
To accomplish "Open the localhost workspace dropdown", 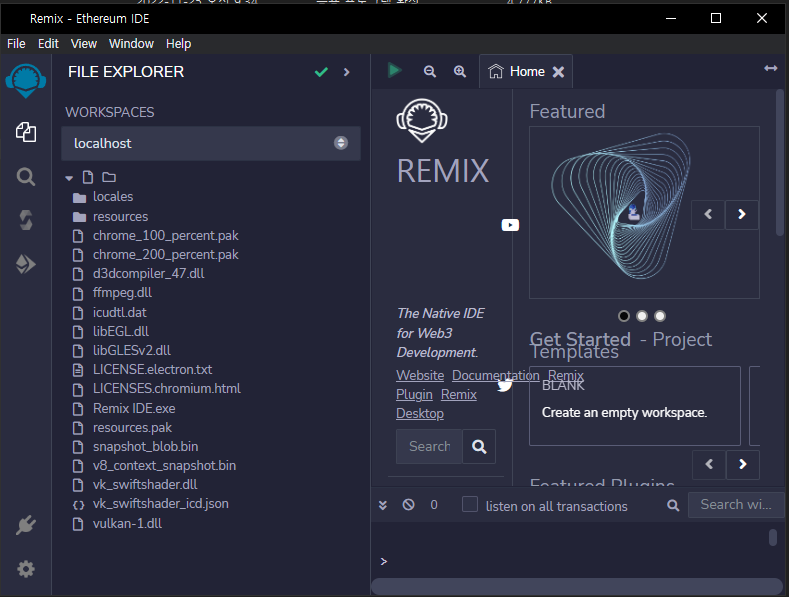I will (x=211, y=143).
